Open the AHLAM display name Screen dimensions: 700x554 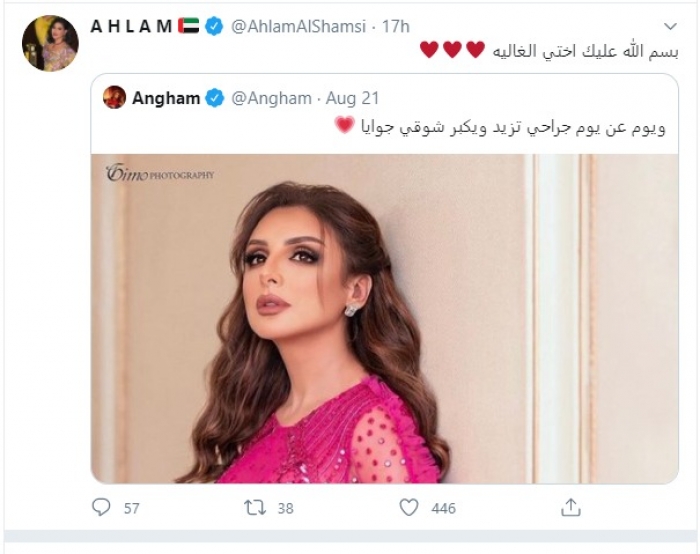click(131, 26)
